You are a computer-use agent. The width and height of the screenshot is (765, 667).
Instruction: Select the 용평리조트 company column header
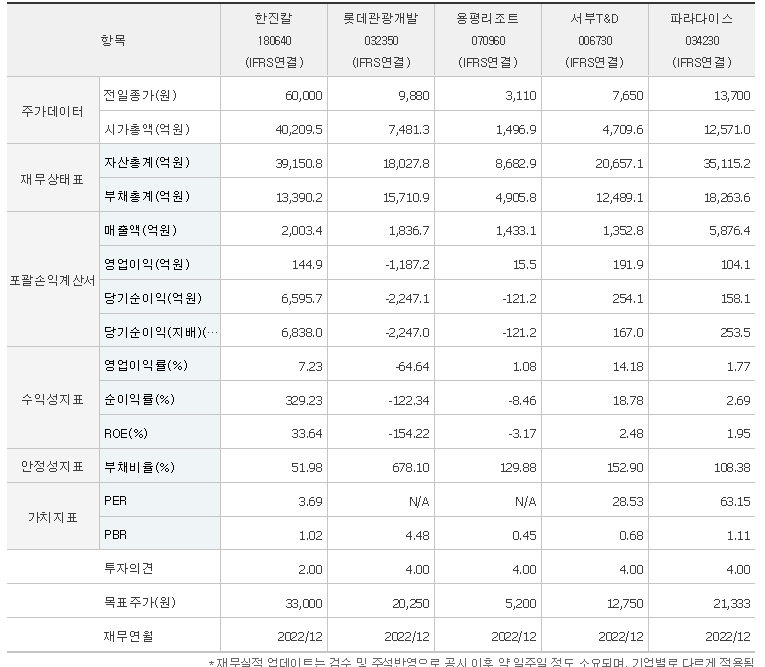click(487, 40)
